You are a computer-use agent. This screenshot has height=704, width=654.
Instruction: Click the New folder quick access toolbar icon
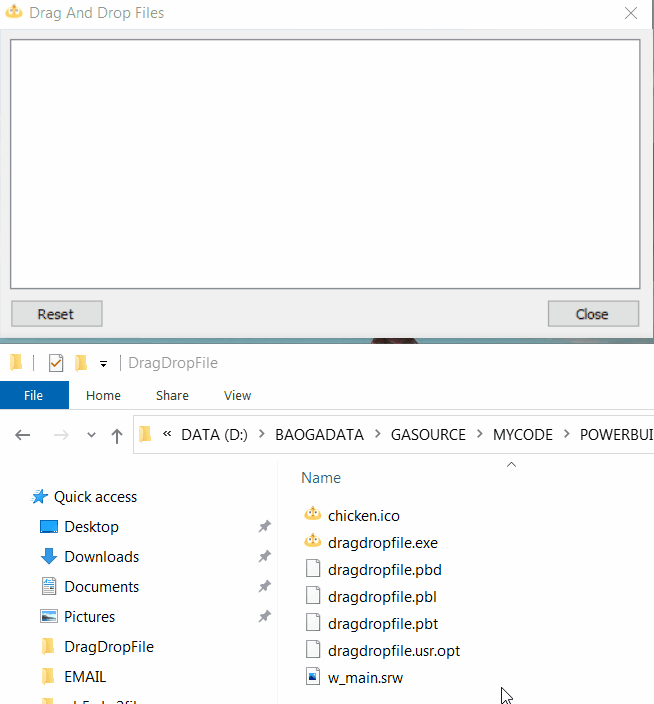click(x=81, y=363)
